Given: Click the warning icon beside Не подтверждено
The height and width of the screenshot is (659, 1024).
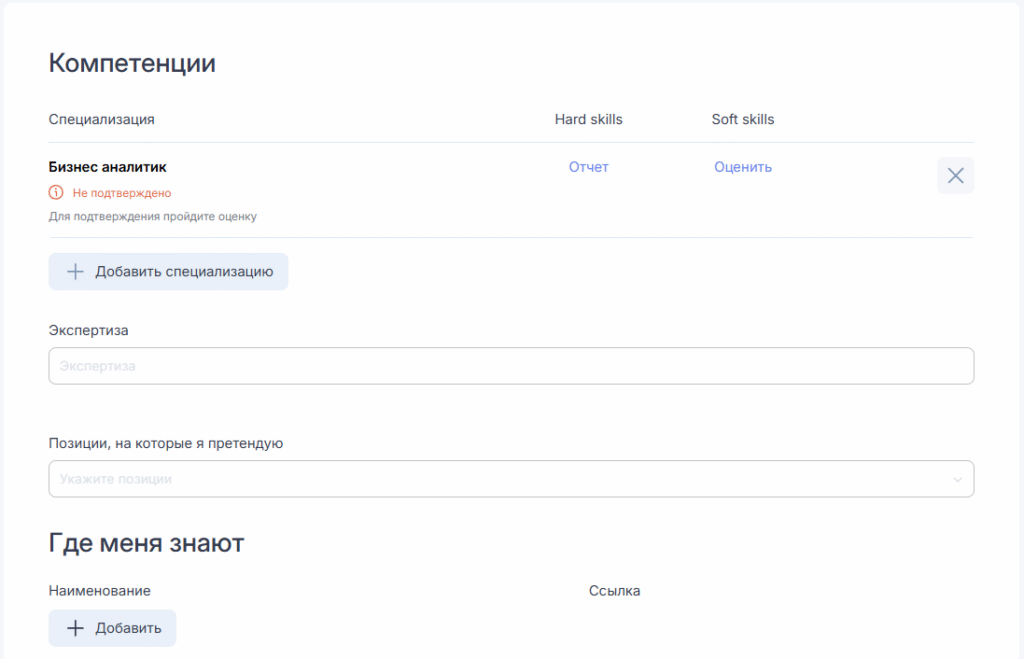Looking at the screenshot, I should pyautogui.click(x=56, y=193).
